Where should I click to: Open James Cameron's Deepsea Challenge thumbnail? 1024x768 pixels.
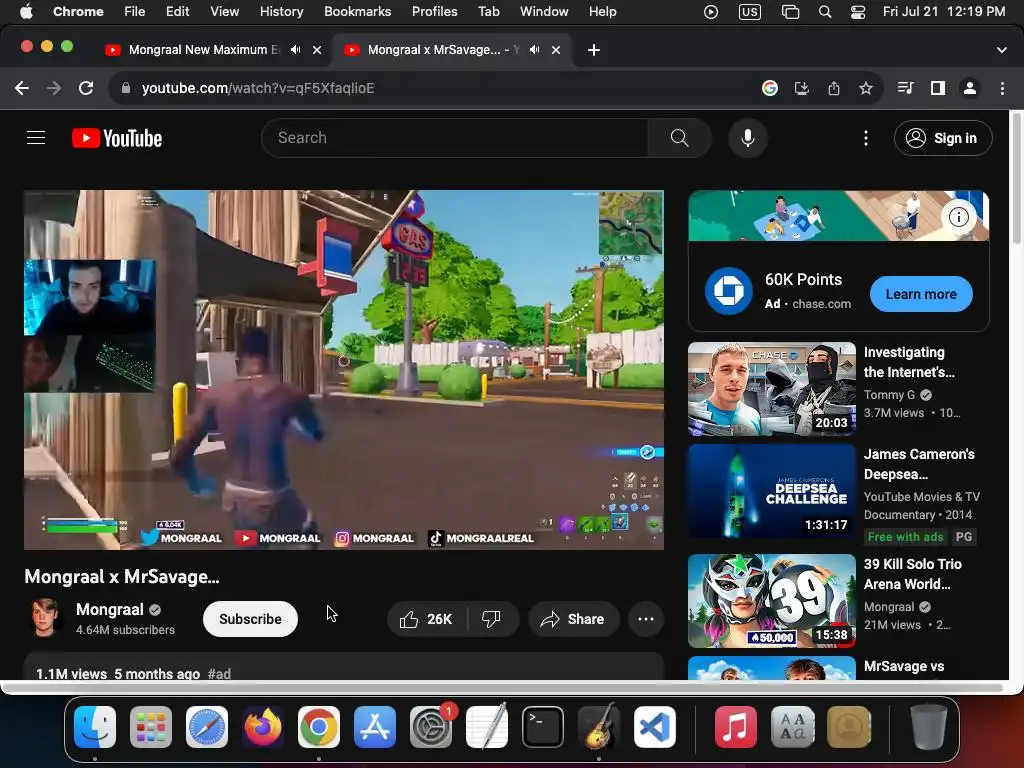772,491
